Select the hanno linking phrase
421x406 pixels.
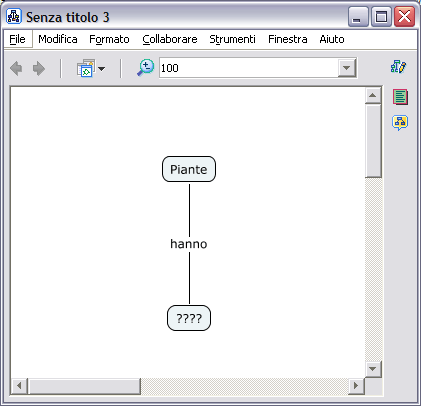point(189,244)
